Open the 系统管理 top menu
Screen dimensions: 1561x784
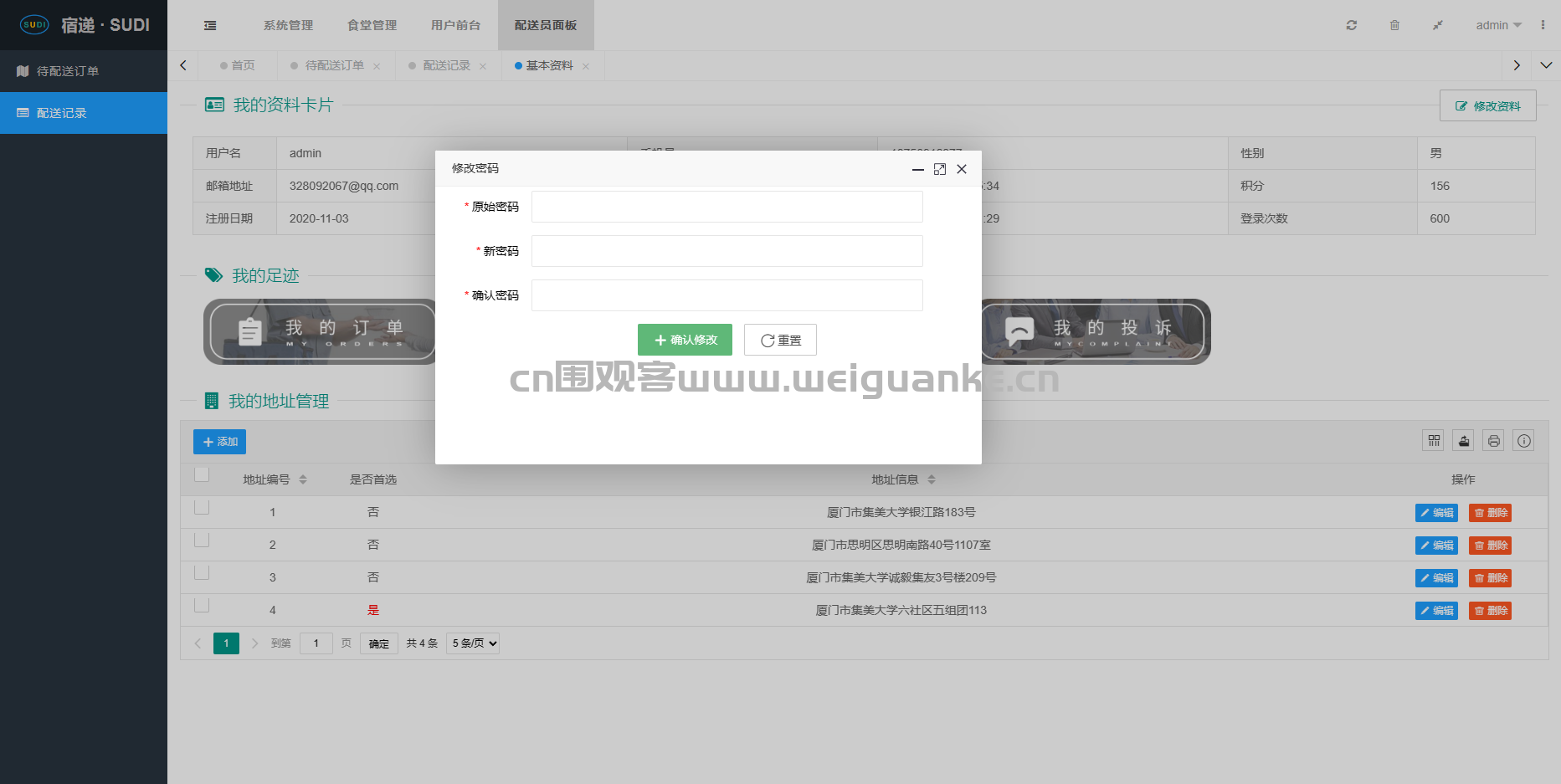point(288,25)
